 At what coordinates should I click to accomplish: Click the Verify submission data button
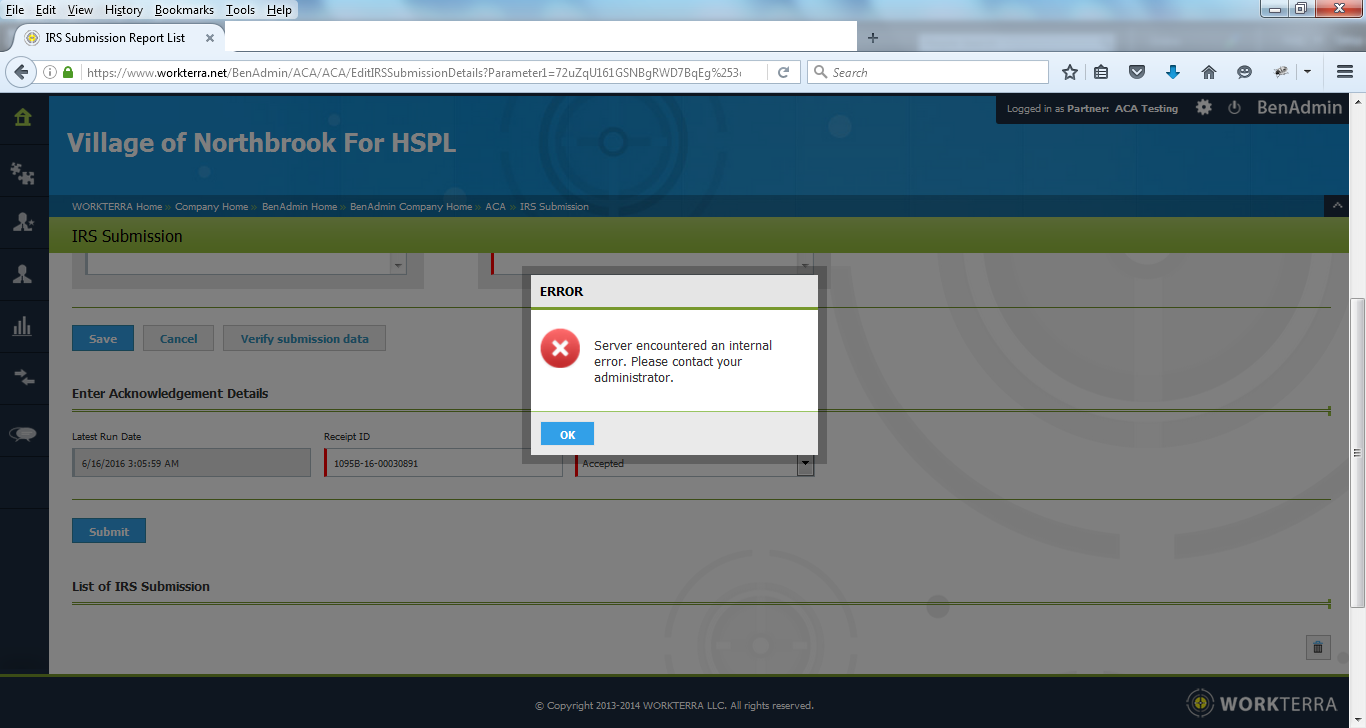point(304,339)
